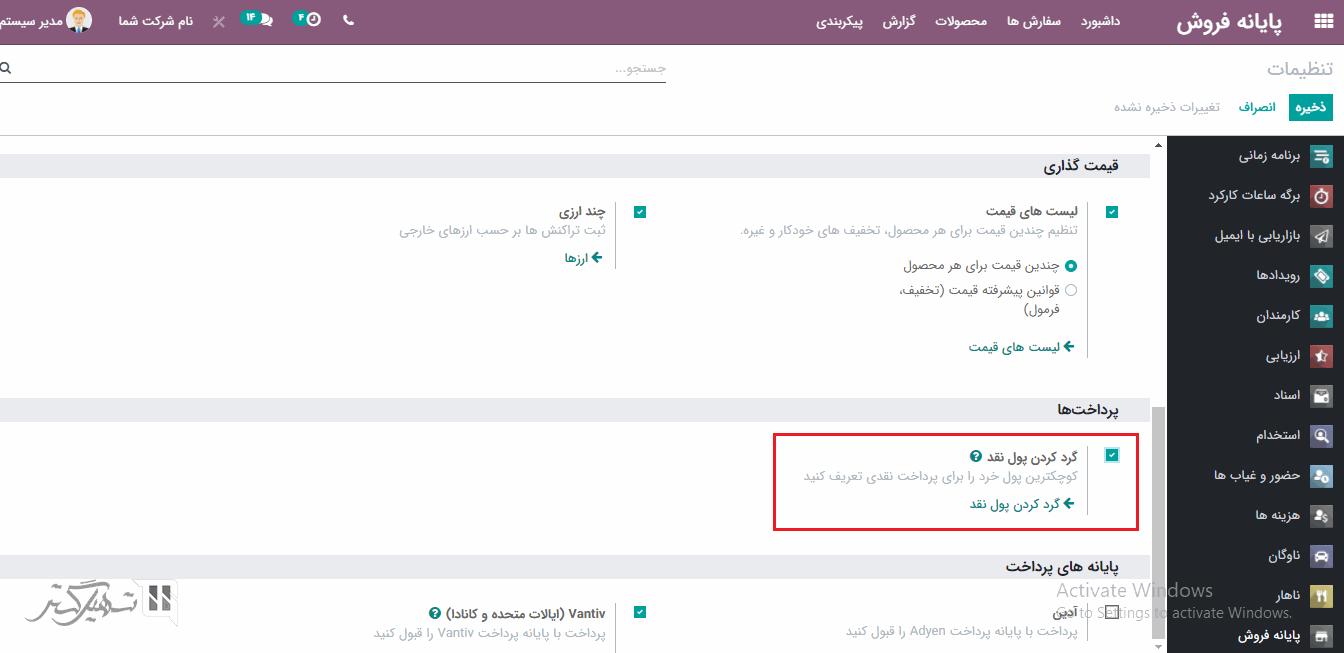The image size is (1344, 653).
Task: Open بازاریابی با ایمیل sidebar icon
Action: pos(1322,236)
